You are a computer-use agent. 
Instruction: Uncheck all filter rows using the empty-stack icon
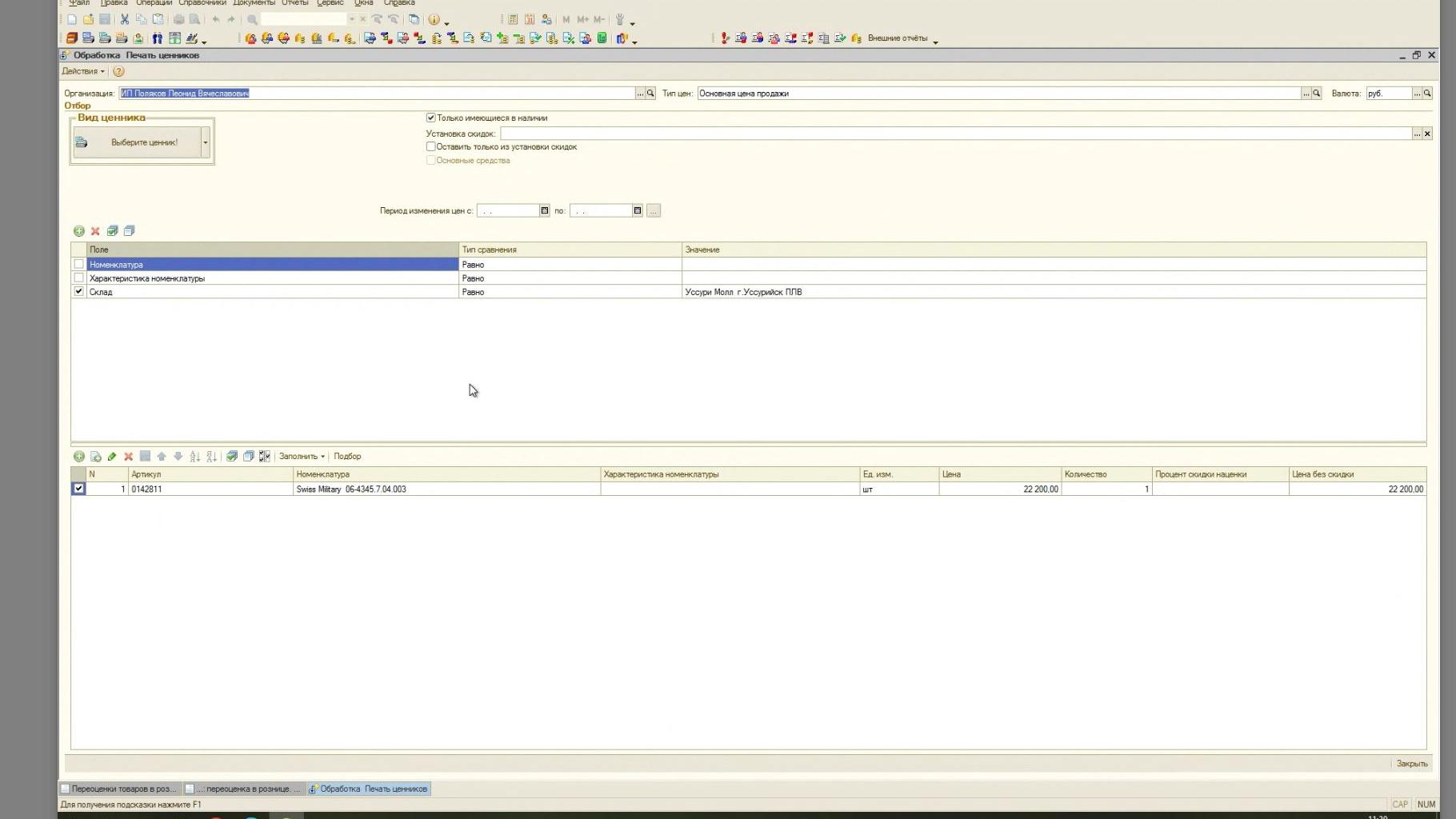[129, 231]
